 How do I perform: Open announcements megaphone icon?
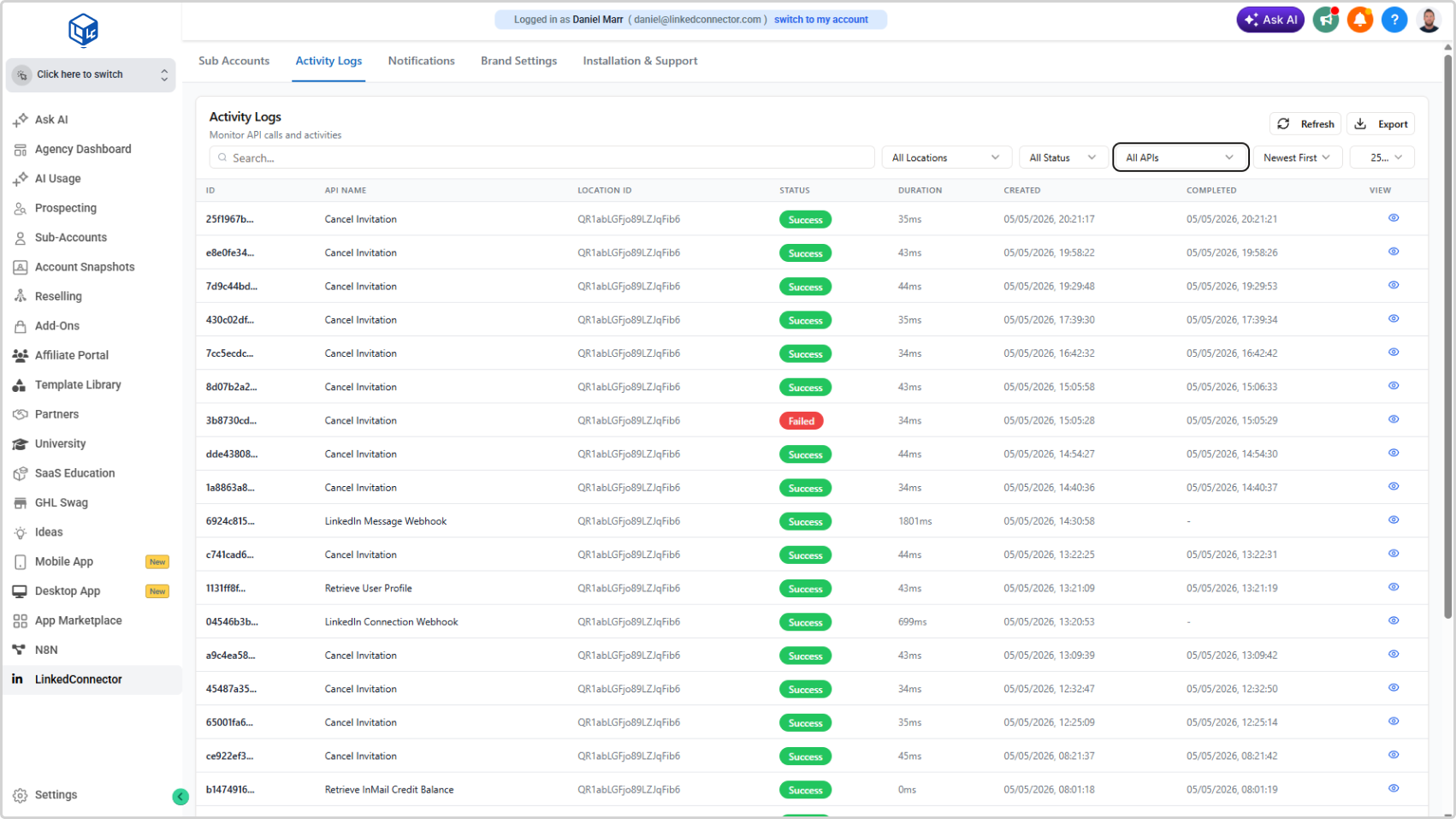point(1326,20)
